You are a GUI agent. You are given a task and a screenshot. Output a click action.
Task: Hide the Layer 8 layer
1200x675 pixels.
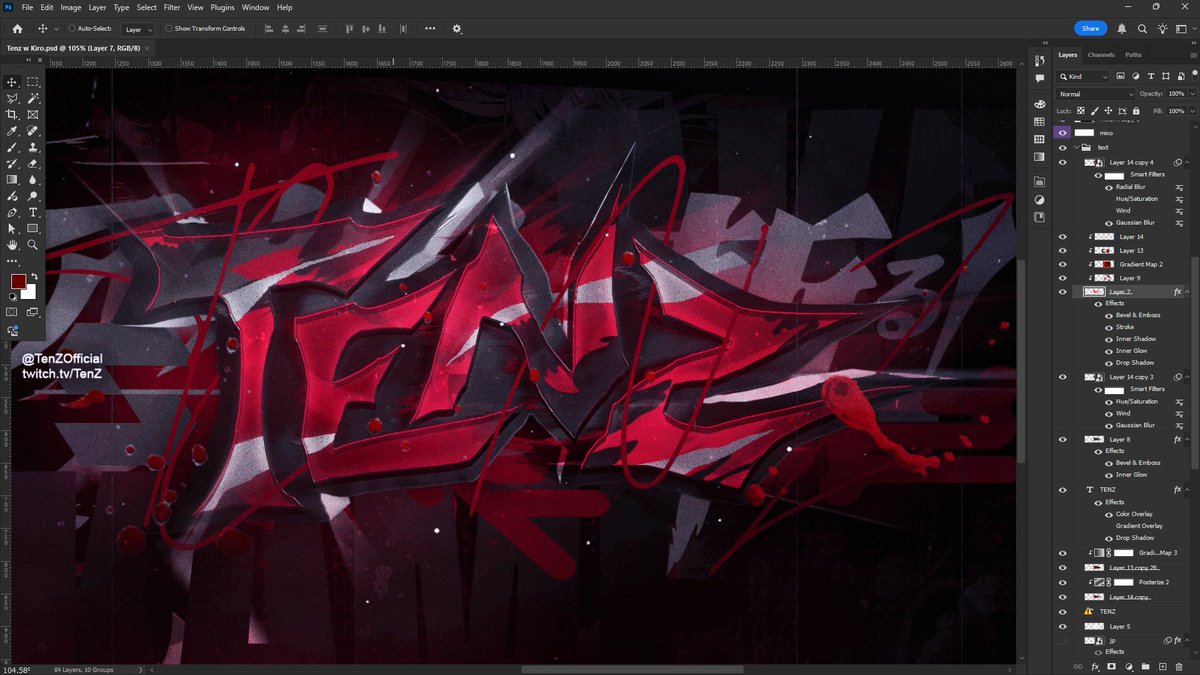pyautogui.click(x=1063, y=439)
